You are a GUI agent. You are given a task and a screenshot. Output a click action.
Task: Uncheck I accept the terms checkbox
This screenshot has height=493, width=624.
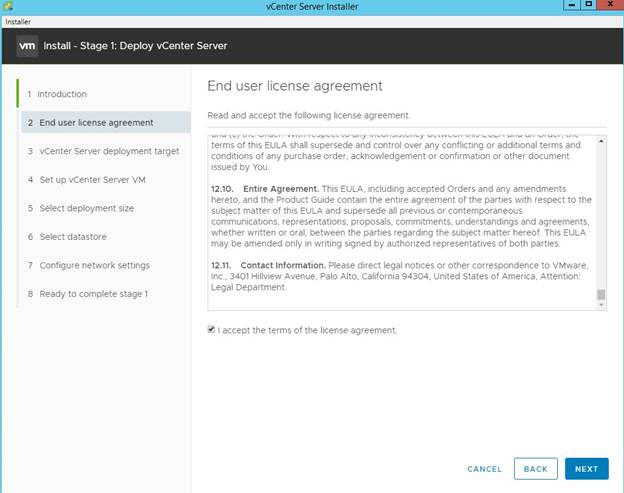pos(211,329)
